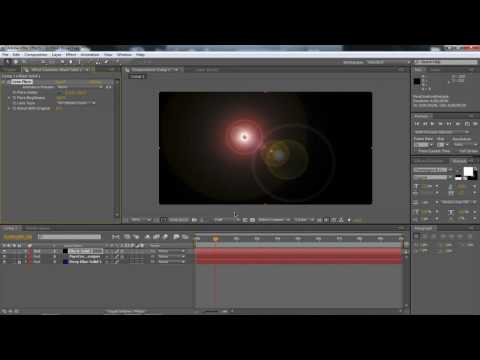Toggle transparency grid below composition viewer
Viewport: 480px width, 360px height.
[252, 220]
